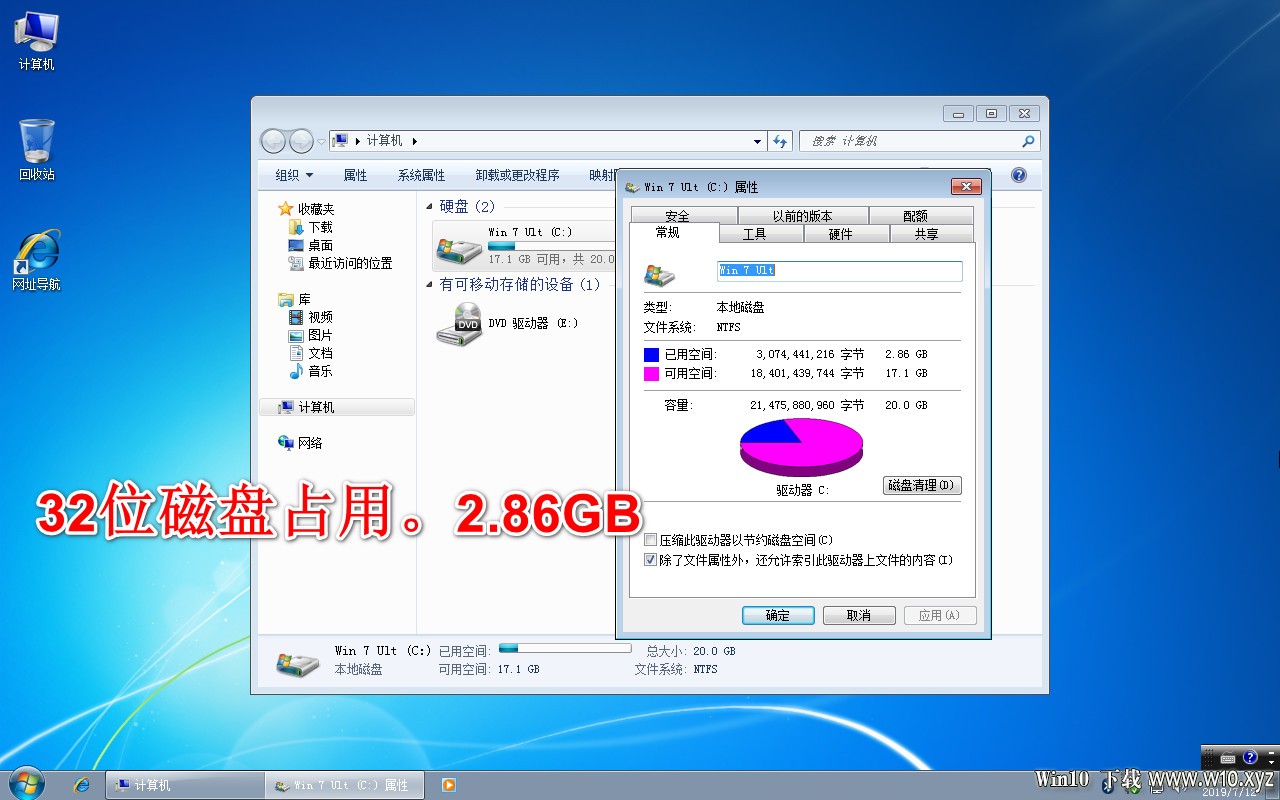Click the 计算机 address breadcrumb arrow
This screenshot has width=1280, height=800.
pyautogui.click(x=415, y=141)
